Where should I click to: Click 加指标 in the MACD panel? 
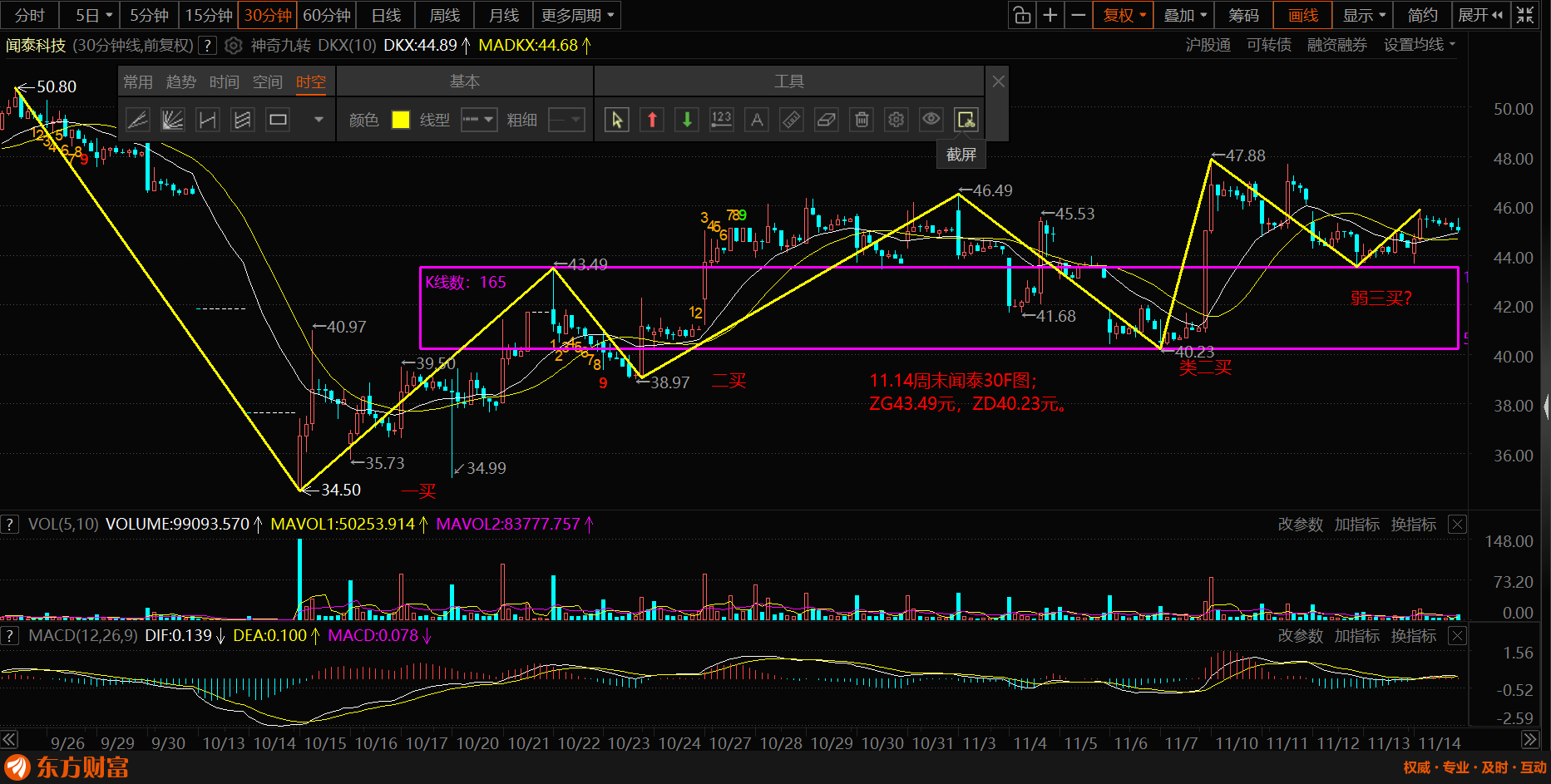(1356, 636)
